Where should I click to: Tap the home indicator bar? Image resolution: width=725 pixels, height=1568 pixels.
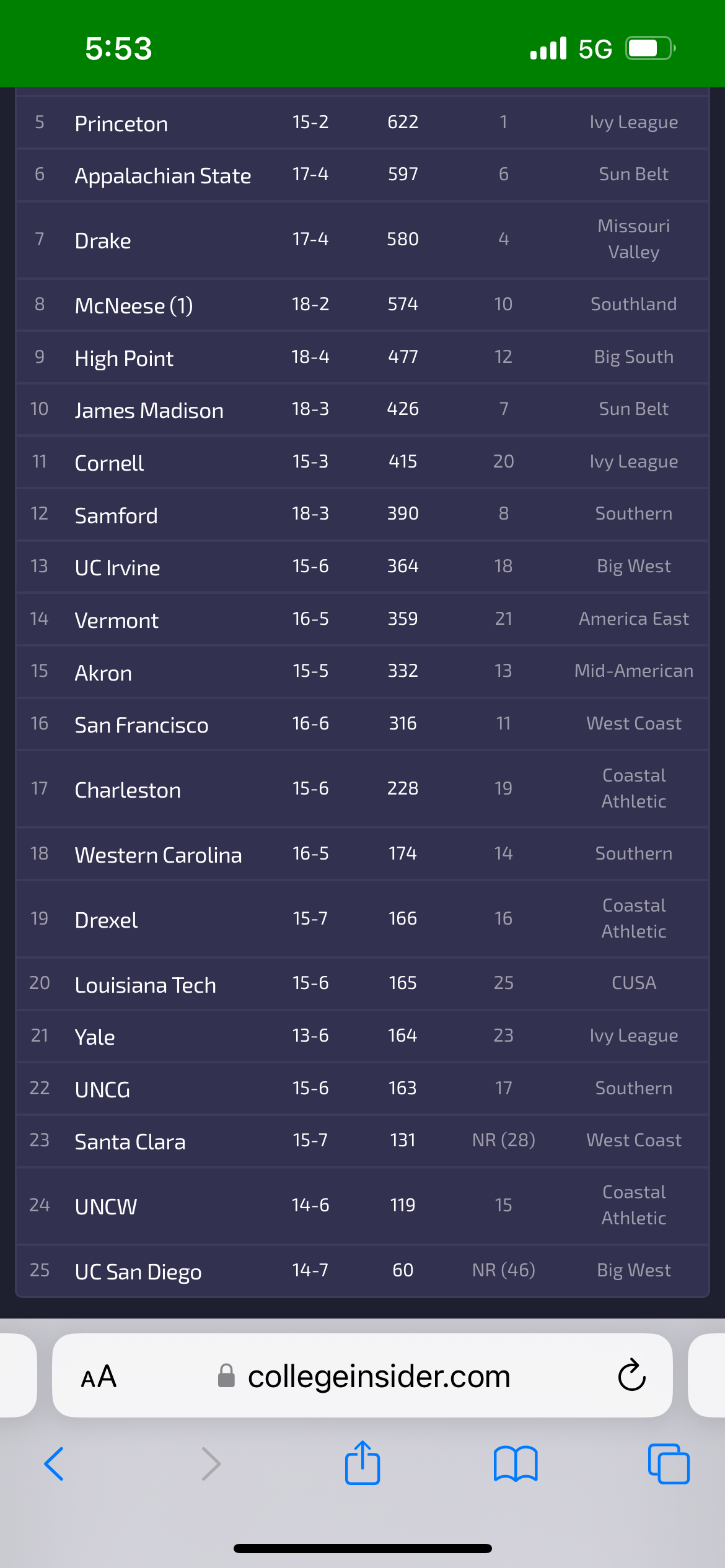point(362,1548)
